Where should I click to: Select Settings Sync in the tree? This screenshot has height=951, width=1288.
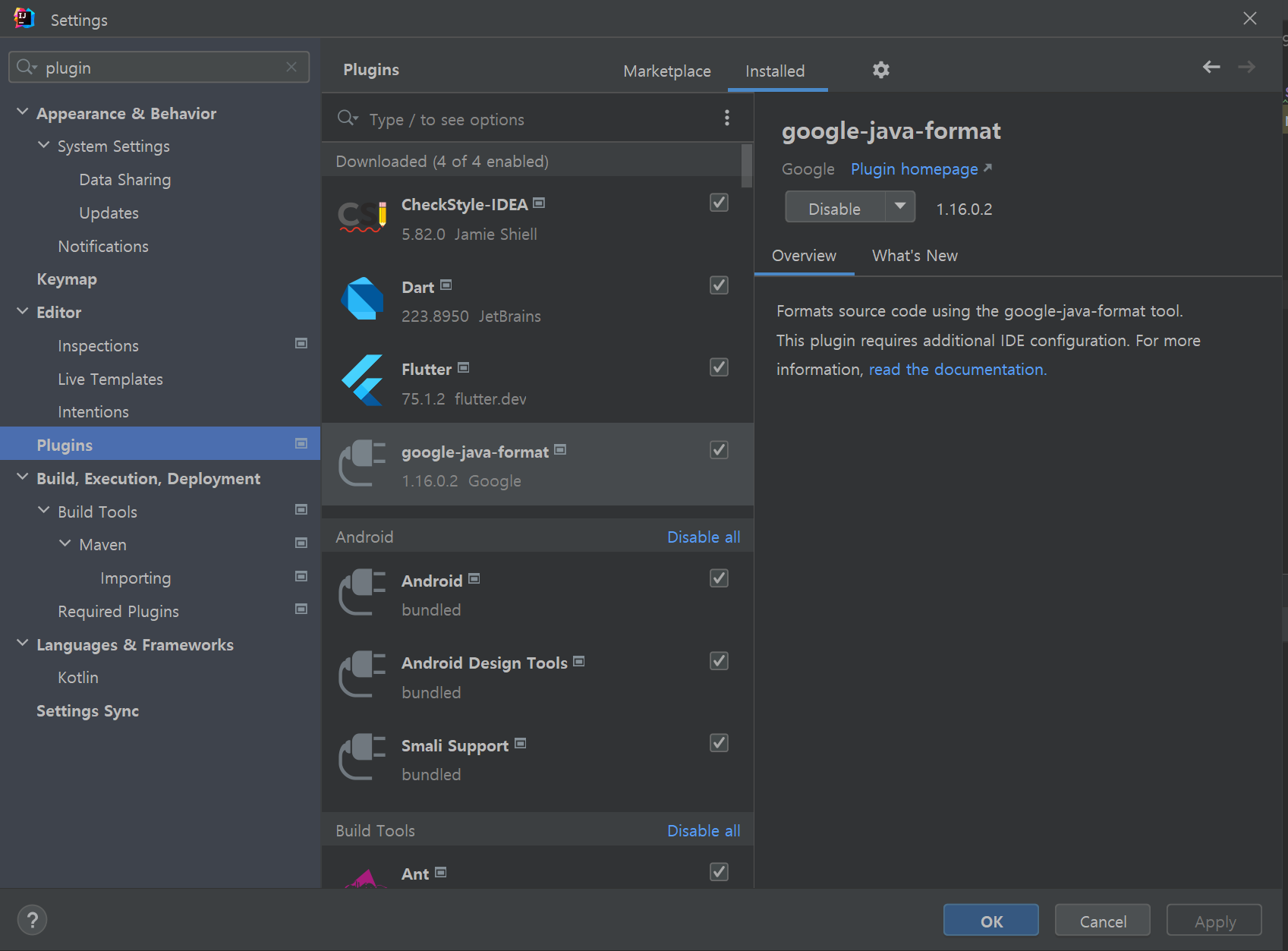(87, 711)
